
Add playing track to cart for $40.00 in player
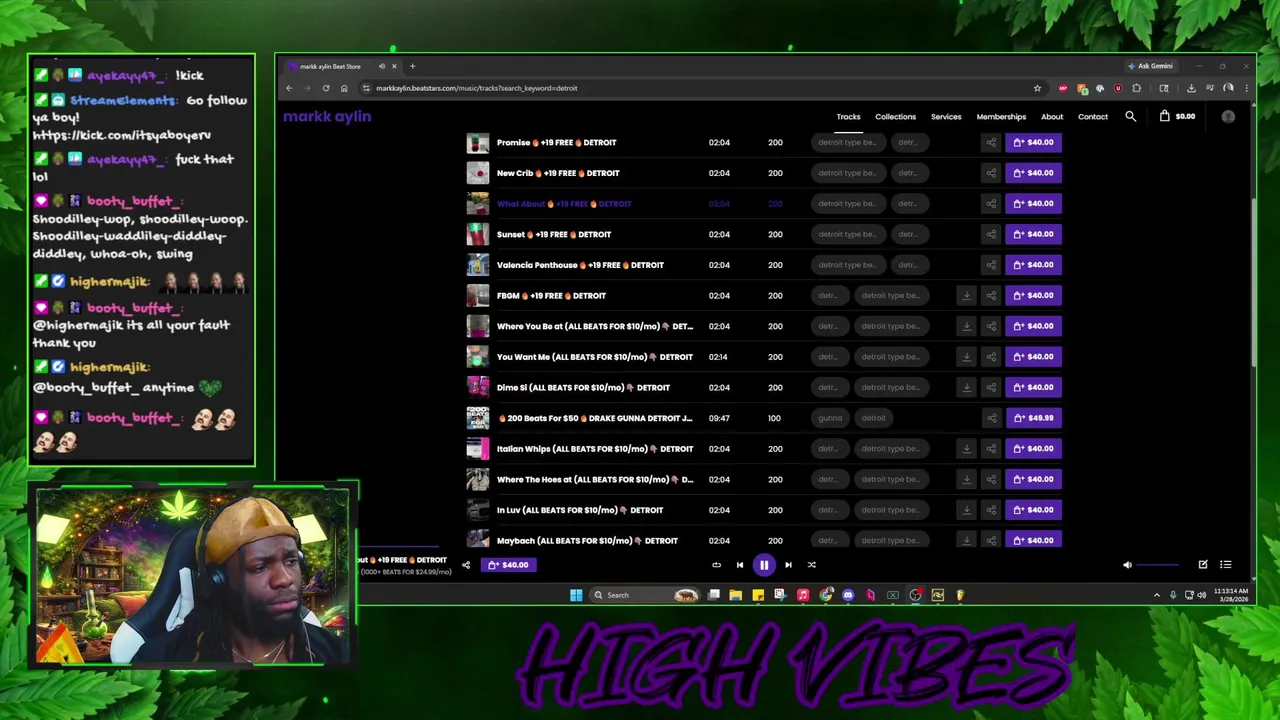click(x=508, y=565)
